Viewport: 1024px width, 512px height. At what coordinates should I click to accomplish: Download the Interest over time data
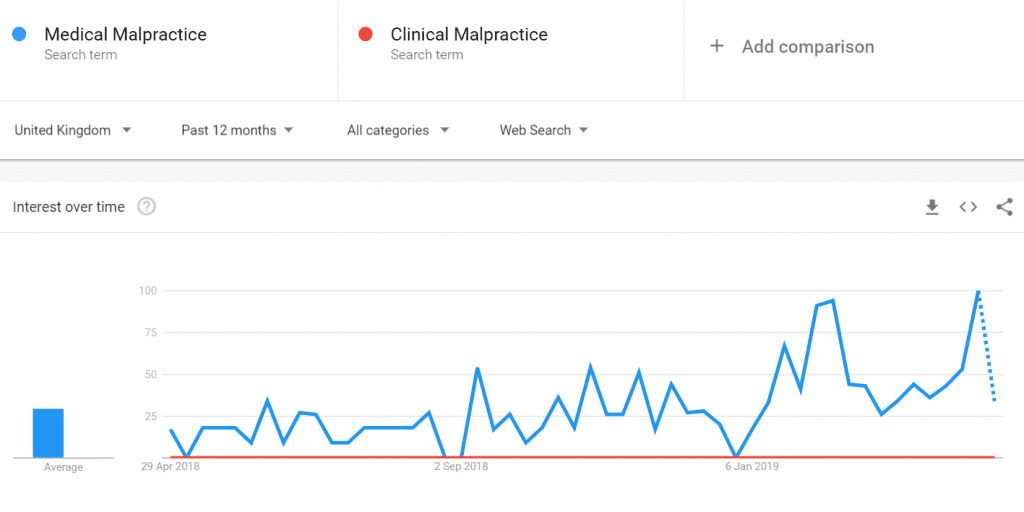coord(932,207)
